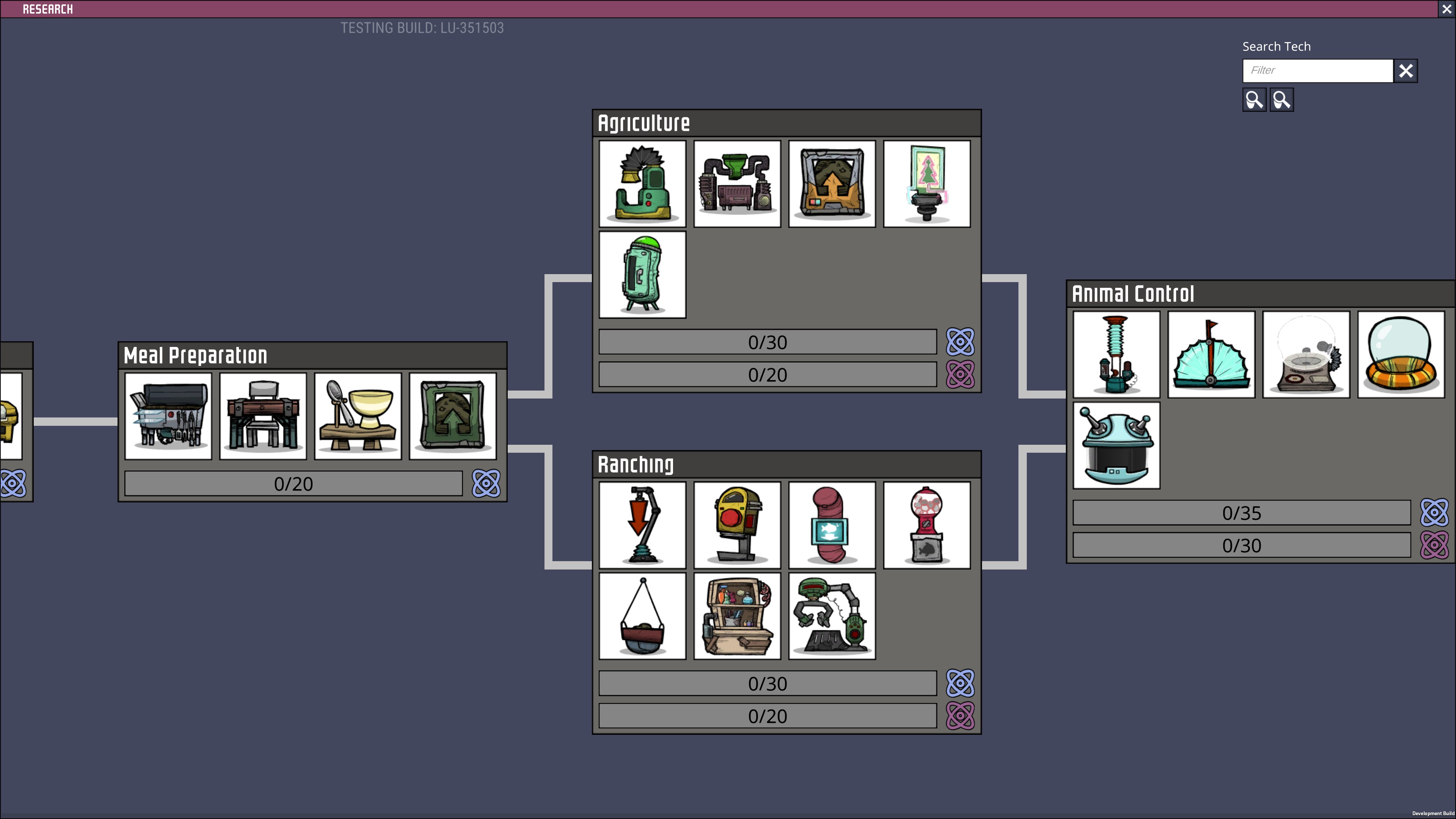
Task: Click the second magnifier zoom button
Action: coord(1281,100)
